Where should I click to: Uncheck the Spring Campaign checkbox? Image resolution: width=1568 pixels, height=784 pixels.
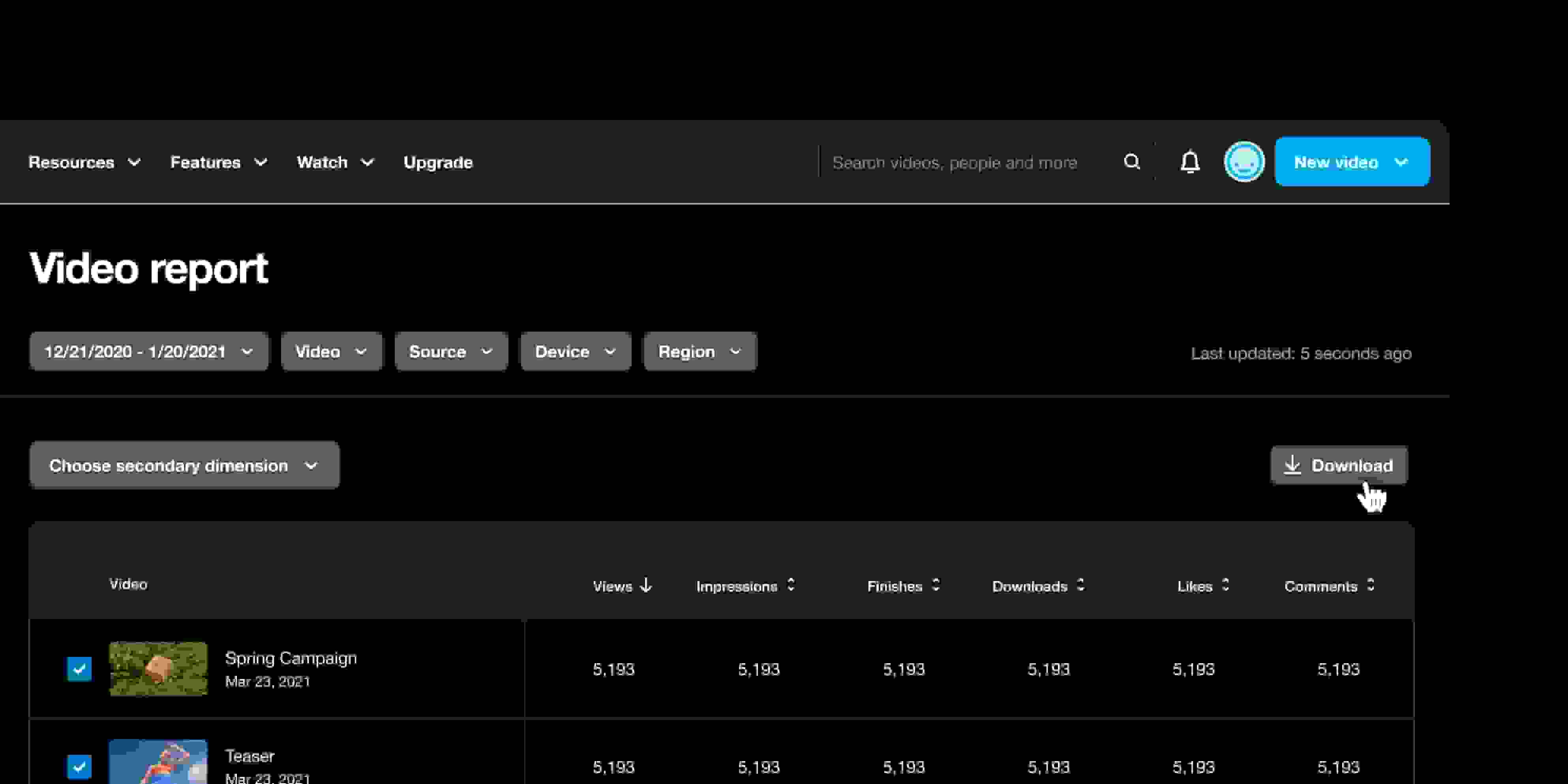point(79,669)
